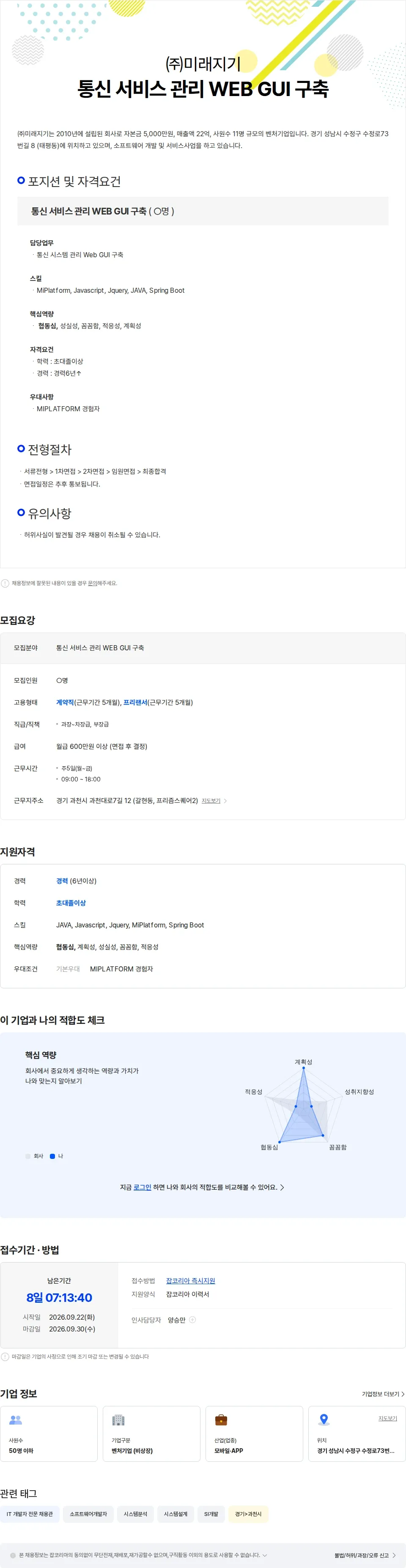This screenshot has height=1568, width=406.
Task: Click the 나 legend swatch in radar chart
Action: [52, 1156]
